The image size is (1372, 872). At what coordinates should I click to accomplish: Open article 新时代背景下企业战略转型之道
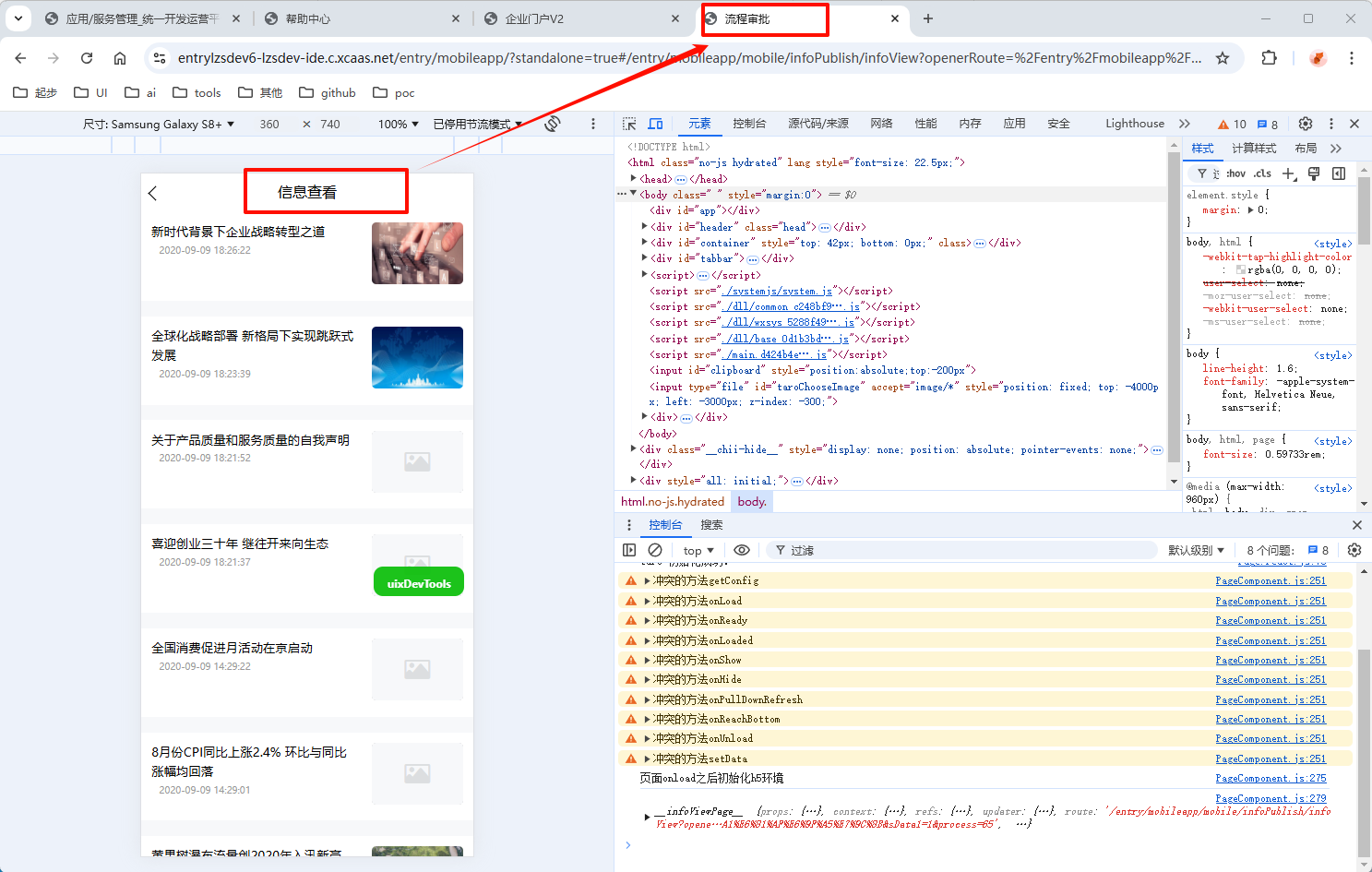pyautogui.click(x=238, y=232)
